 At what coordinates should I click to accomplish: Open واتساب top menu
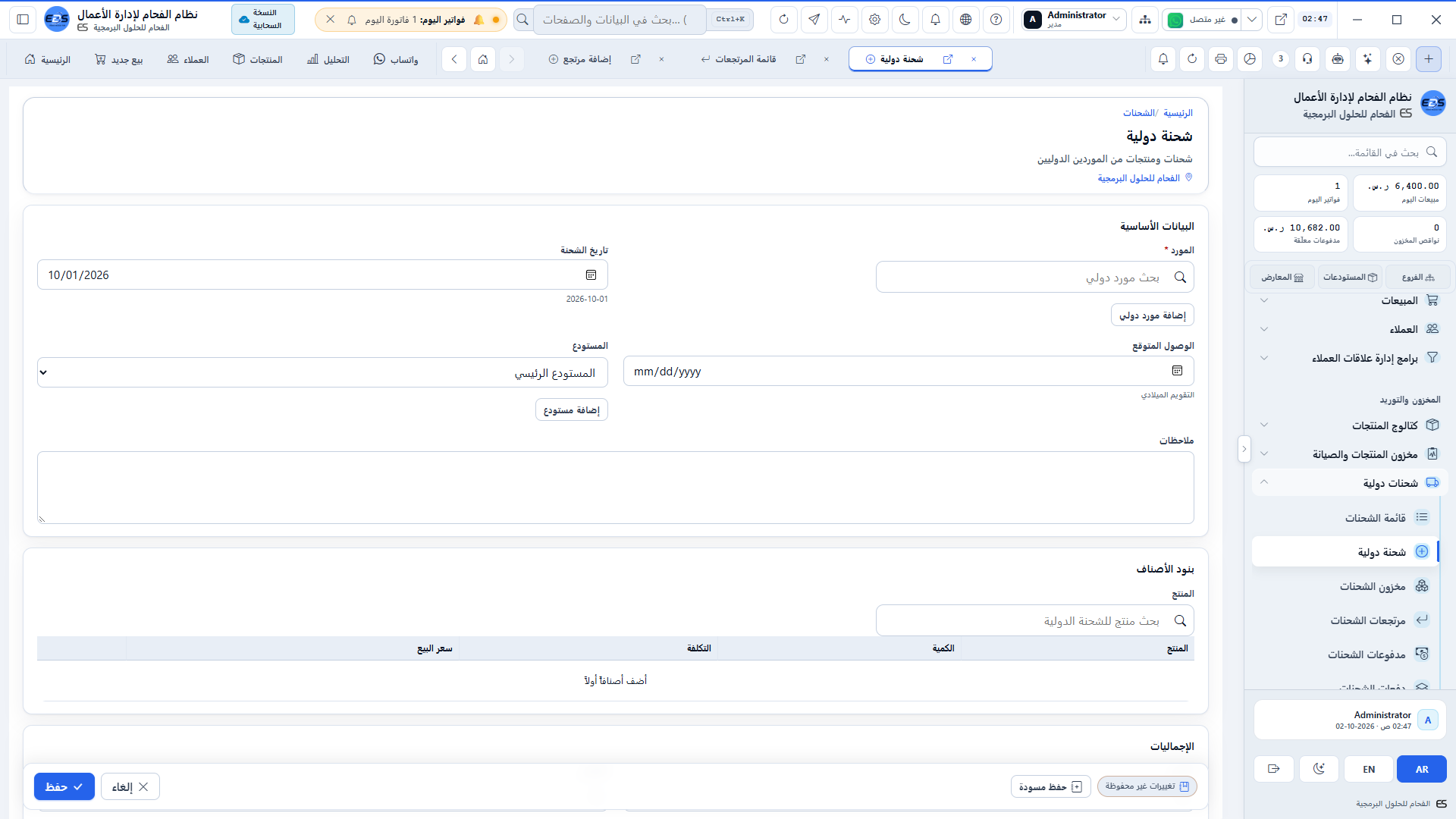click(396, 59)
